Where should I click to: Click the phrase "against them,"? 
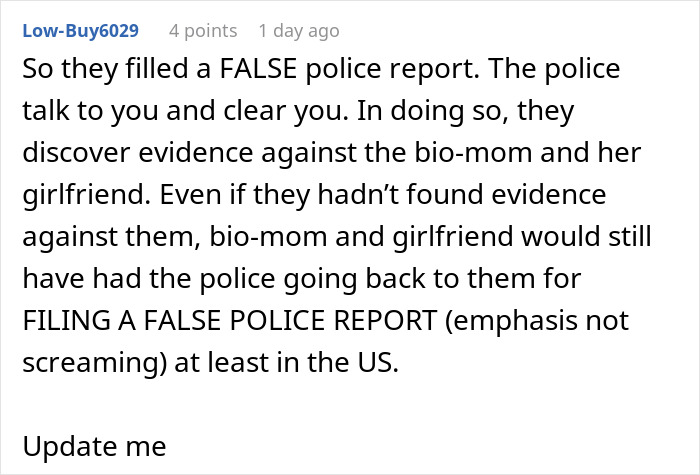tap(112, 237)
